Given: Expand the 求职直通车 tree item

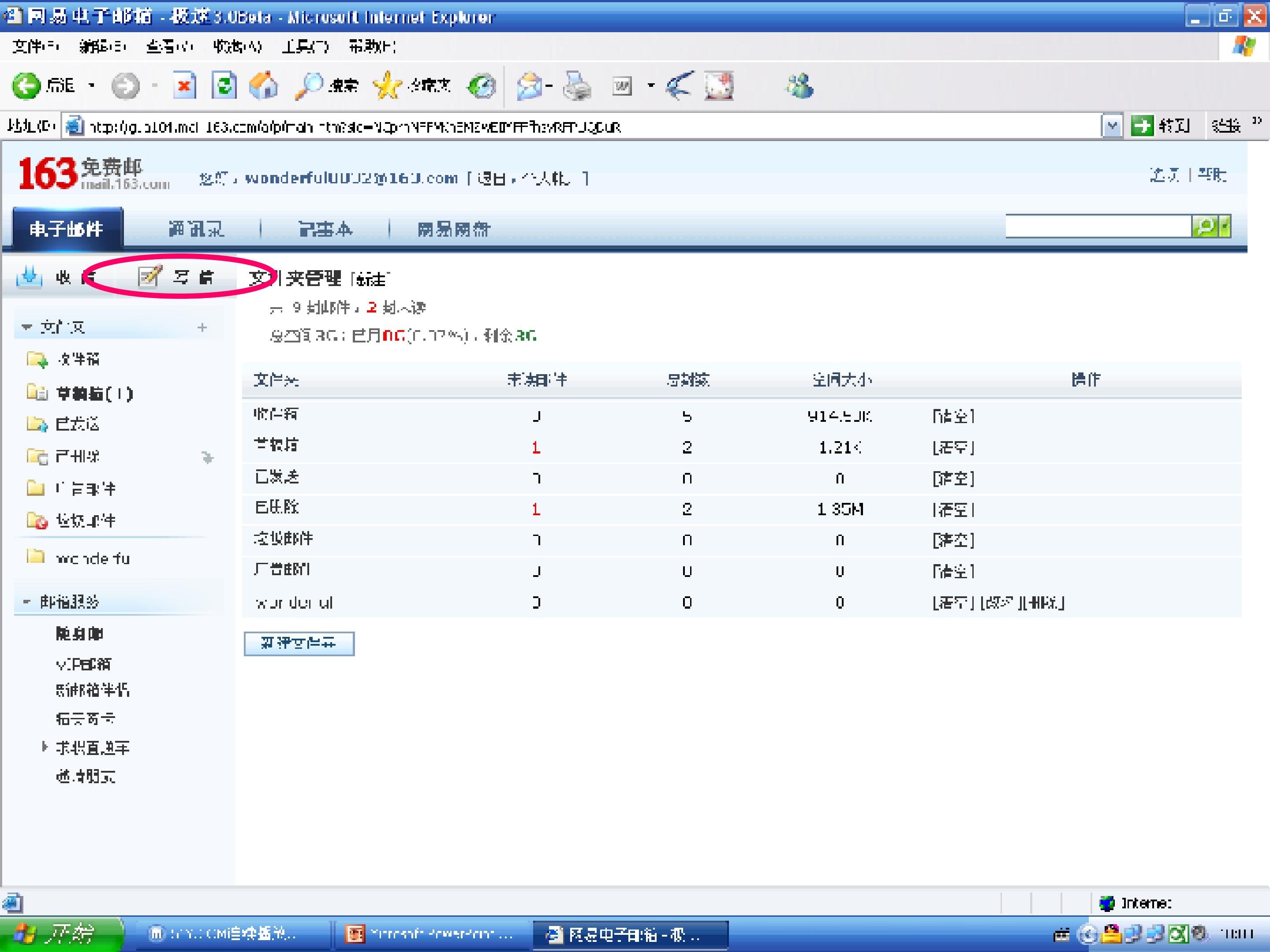Looking at the screenshot, I should coord(45,747).
